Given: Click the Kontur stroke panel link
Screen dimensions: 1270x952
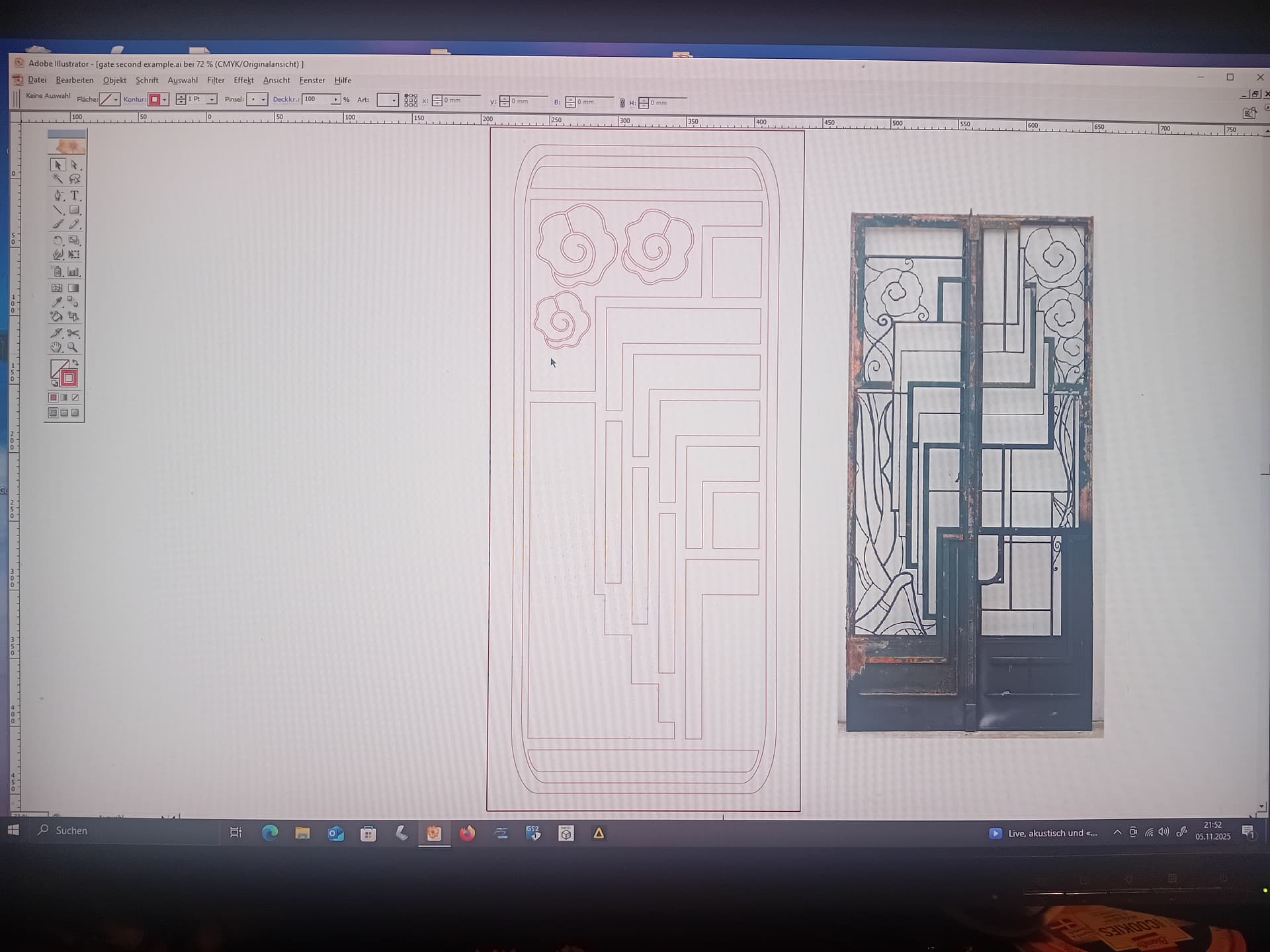Looking at the screenshot, I should tap(134, 99).
